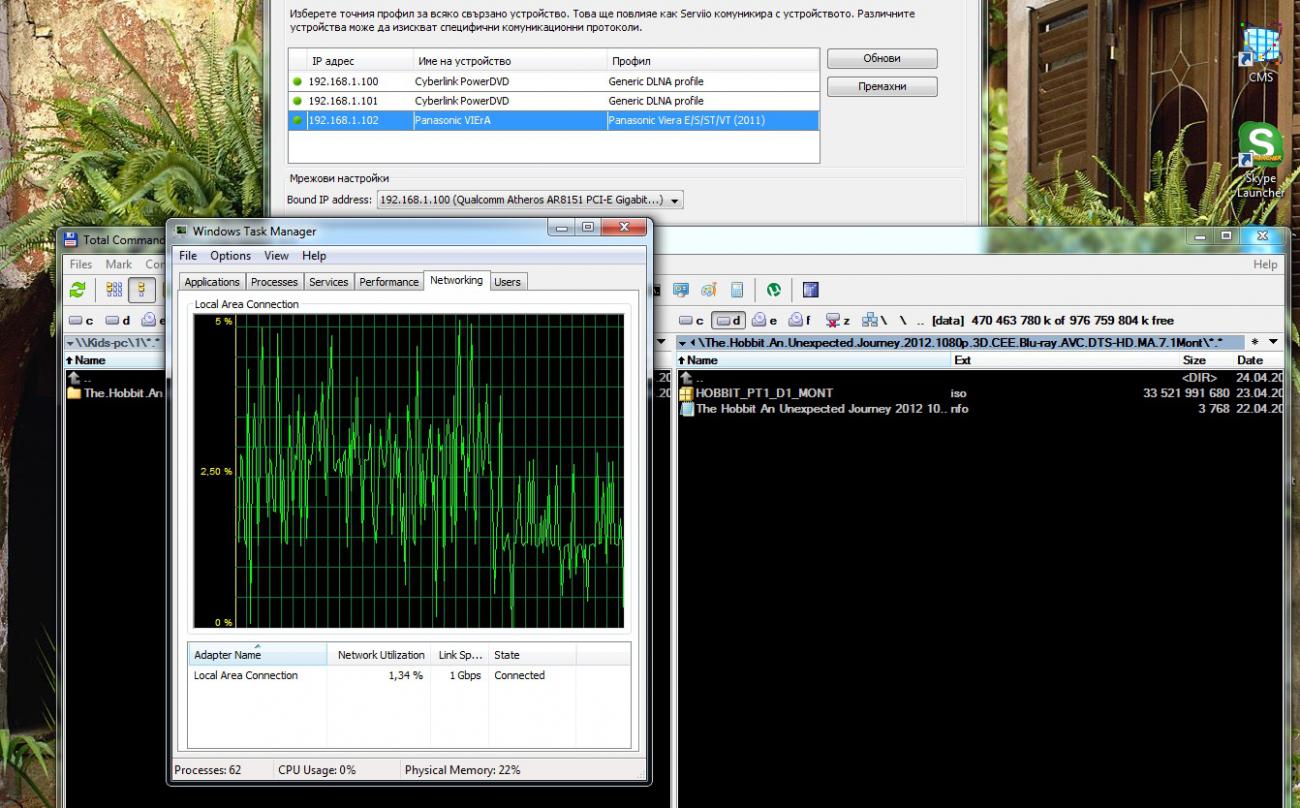Select device row 192.168.1.101 Cyberlink PowerDVD
Image resolution: width=1300 pixels, height=808 pixels.
pyautogui.click(x=554, y=101)
